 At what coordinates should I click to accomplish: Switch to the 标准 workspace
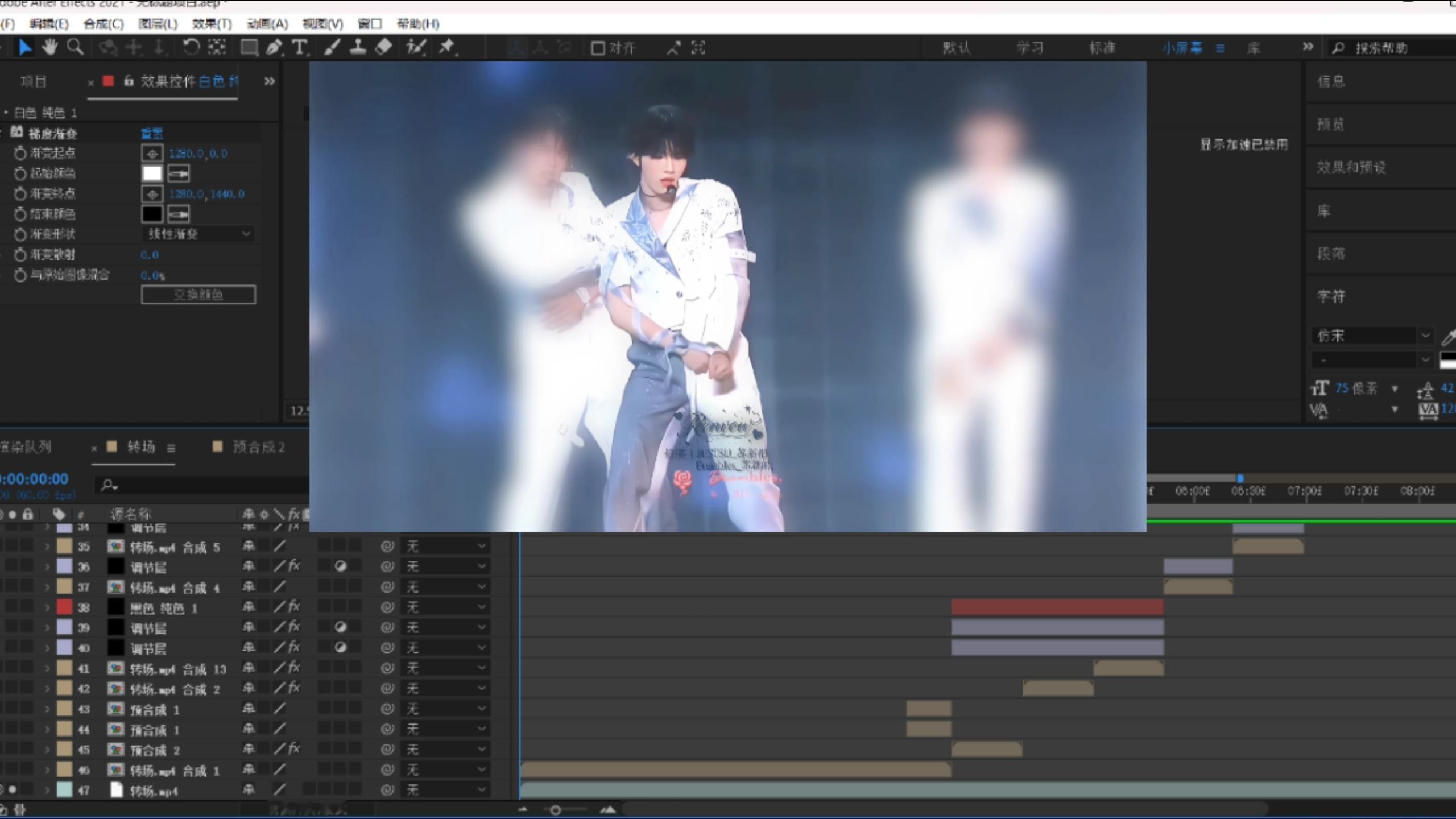click(1102, 48)
